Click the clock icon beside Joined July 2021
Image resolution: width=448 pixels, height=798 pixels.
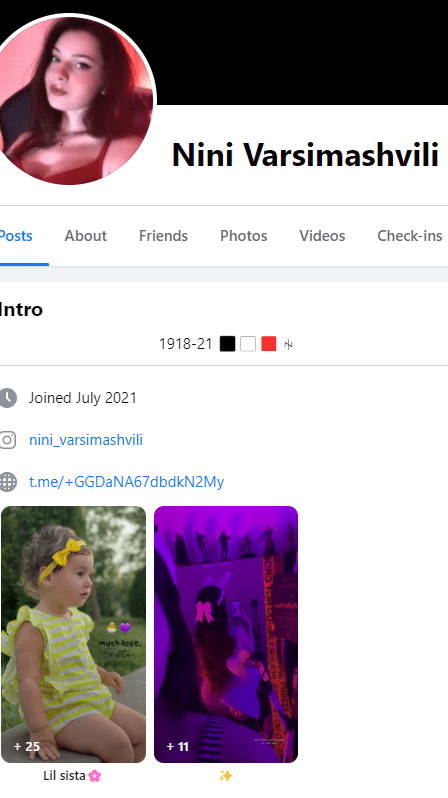[x=8, y=398]
